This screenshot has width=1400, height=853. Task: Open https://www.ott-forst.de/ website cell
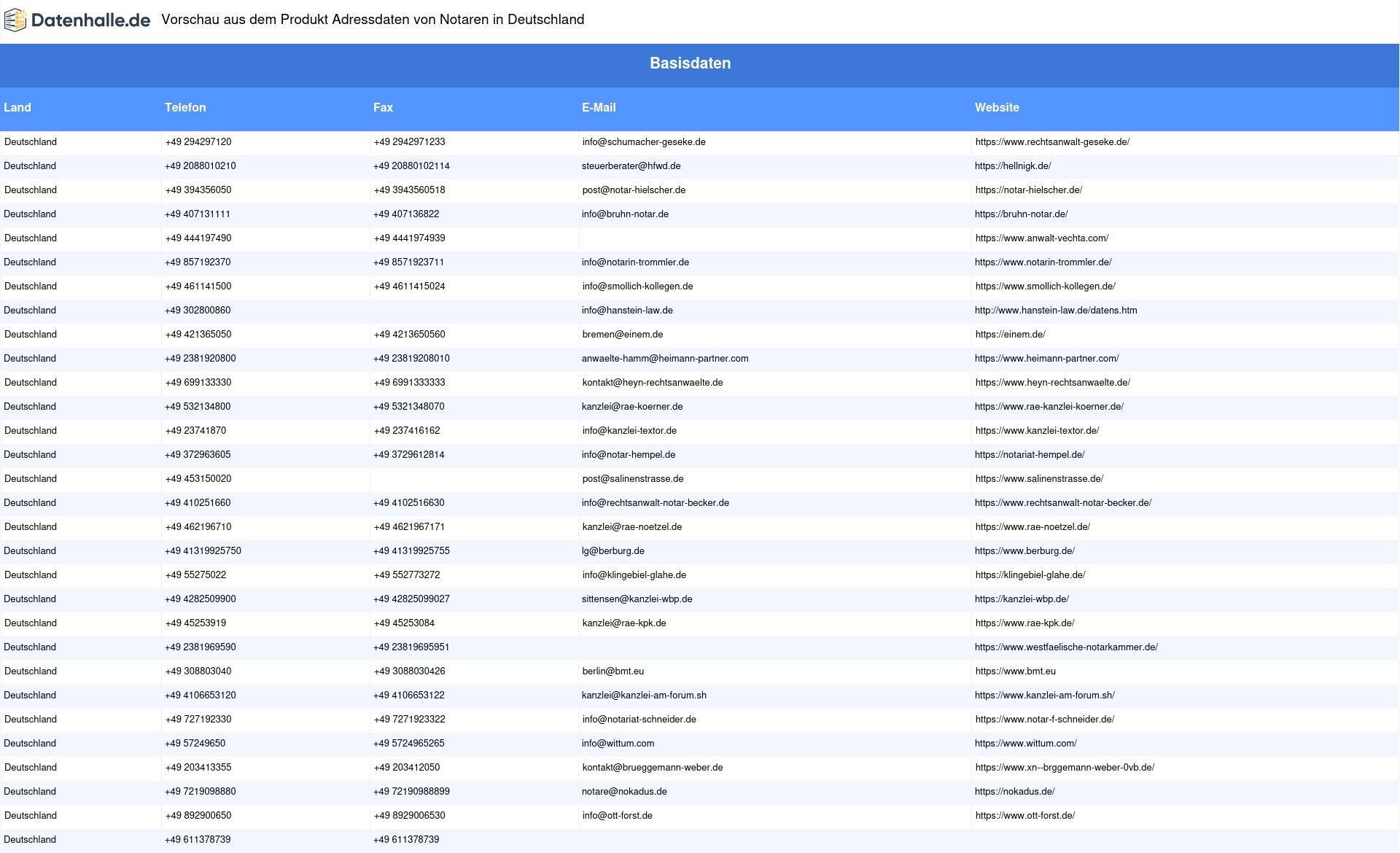[1025, 816]
